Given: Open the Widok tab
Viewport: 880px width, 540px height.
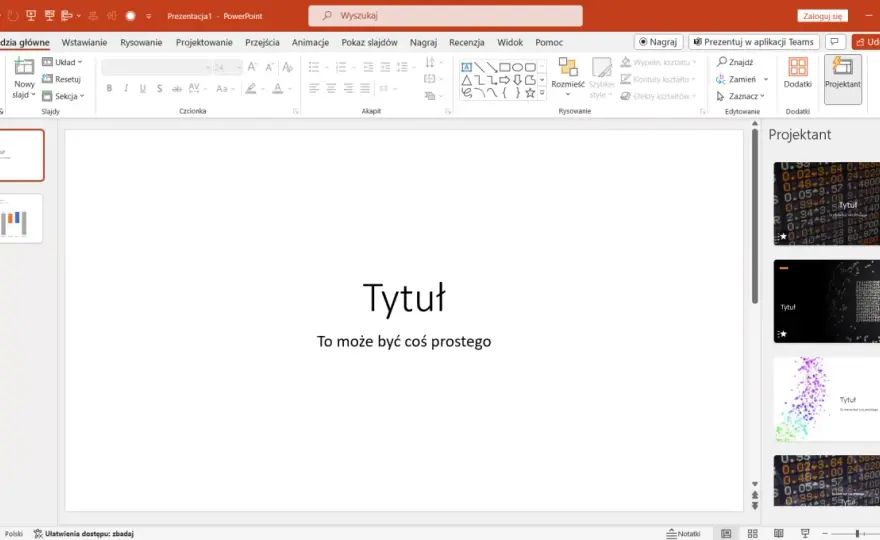Looking at the screenshot, I should pyautogui.click(x=510, y=42).
